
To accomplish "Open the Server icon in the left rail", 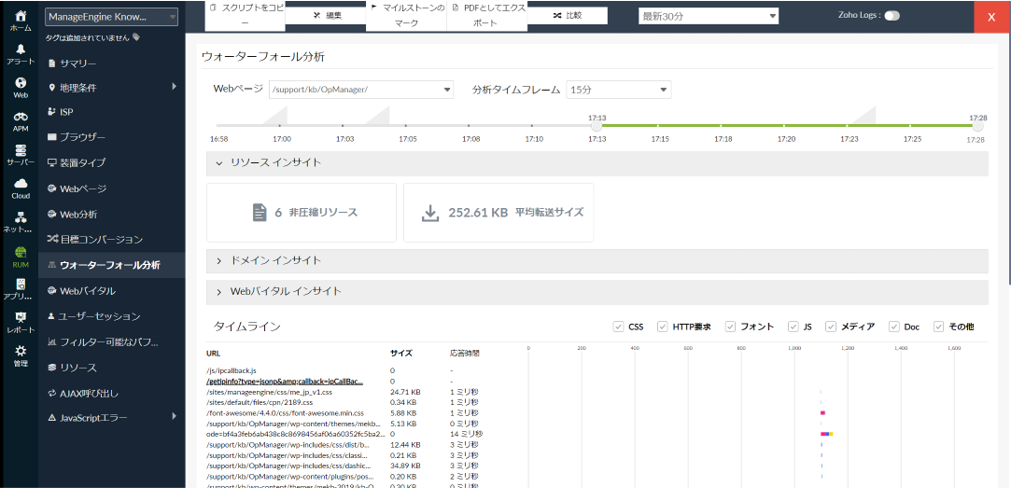I will coord(21,150).
